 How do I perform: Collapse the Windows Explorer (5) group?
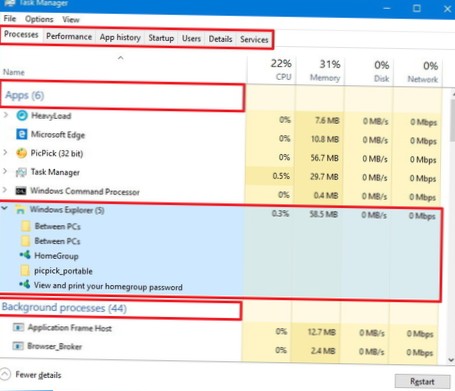4,208
